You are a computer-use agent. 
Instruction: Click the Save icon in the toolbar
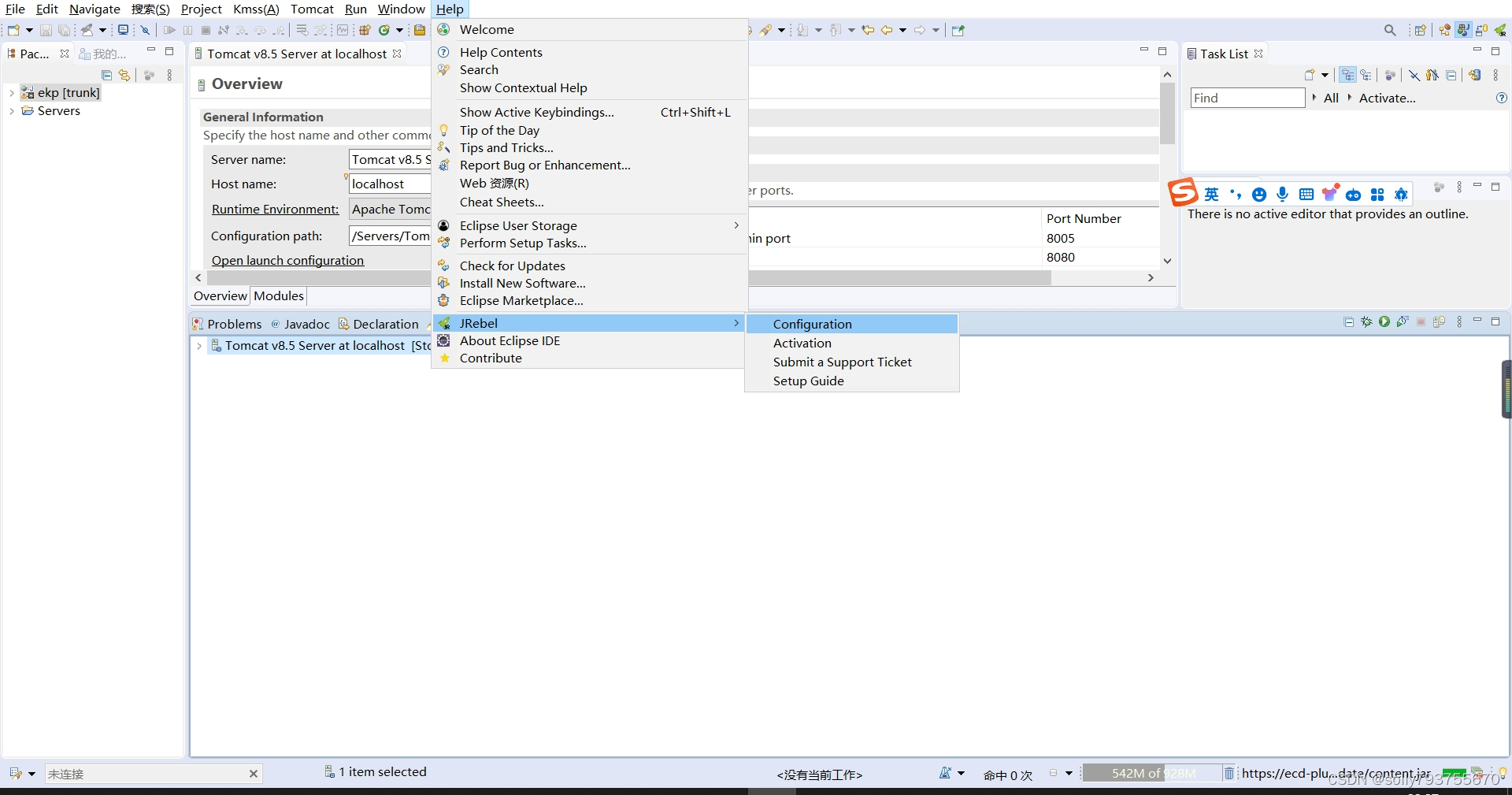pos(46,30)
